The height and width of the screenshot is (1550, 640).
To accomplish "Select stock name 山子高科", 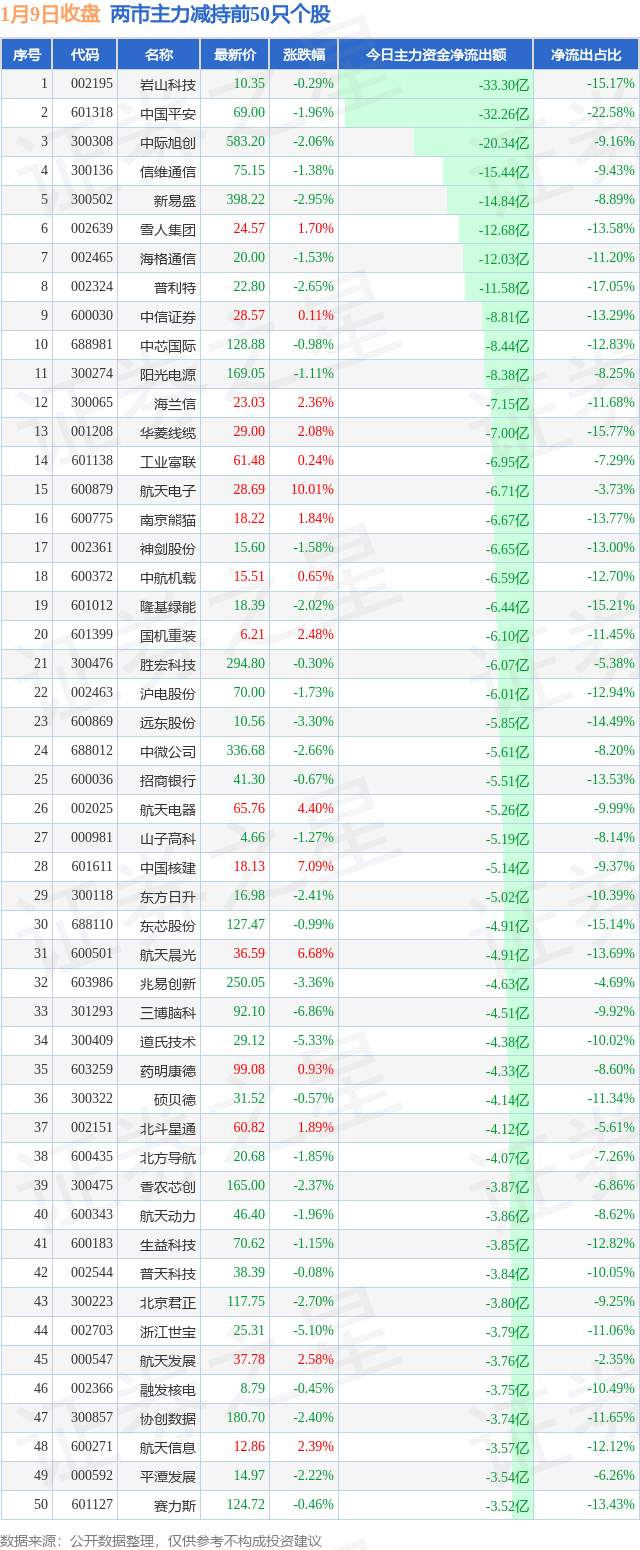I will (169, 838).
